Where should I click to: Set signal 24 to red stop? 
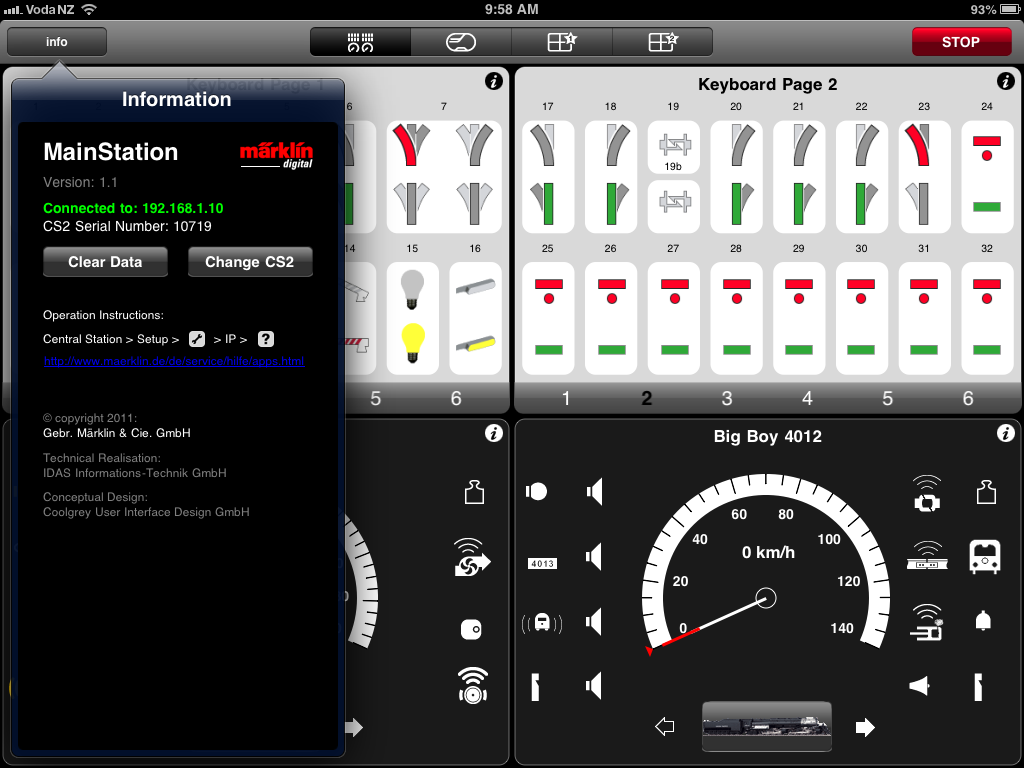987,148
